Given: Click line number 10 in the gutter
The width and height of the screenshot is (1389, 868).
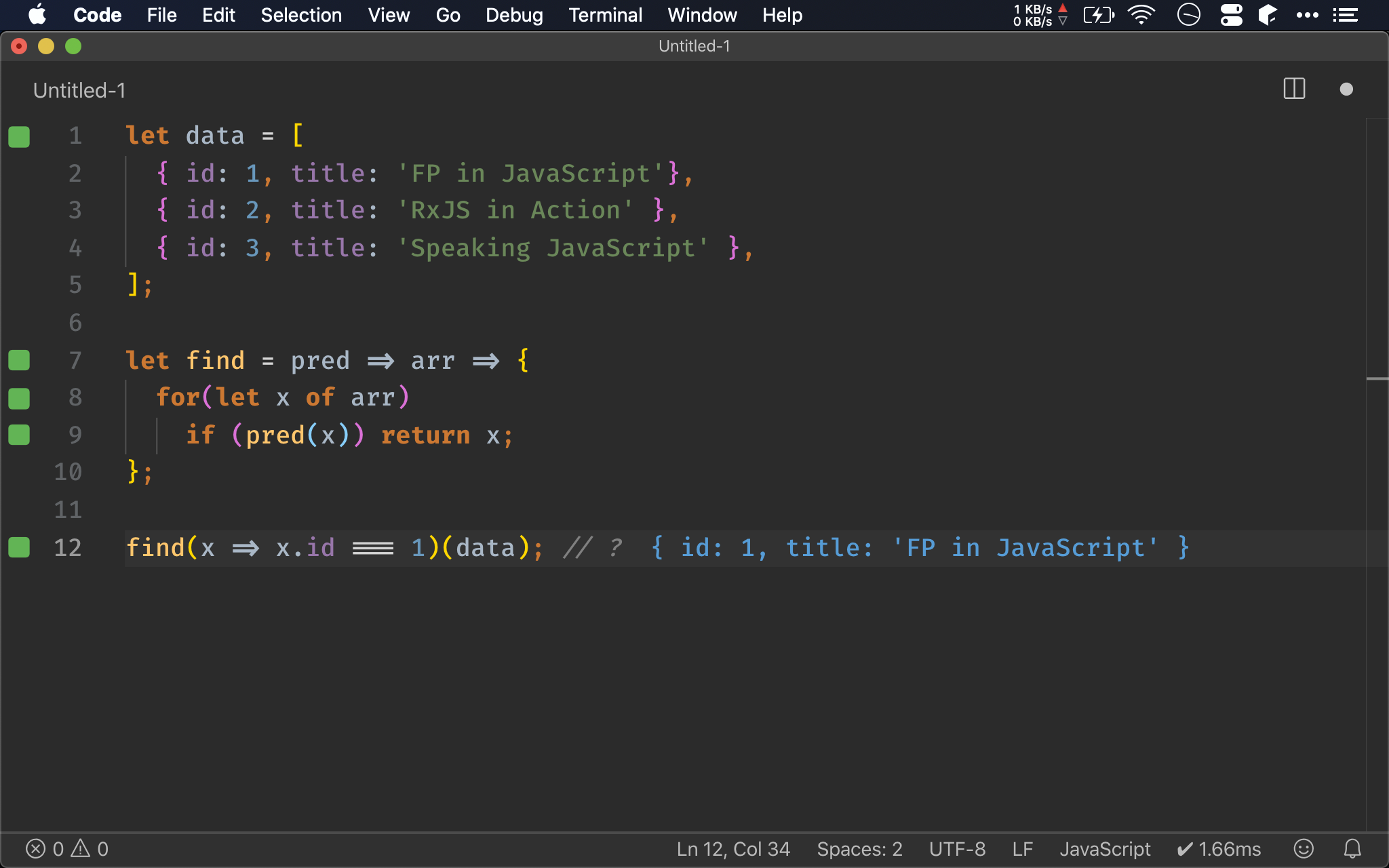Looking at the screenshot, I should click(x=68, y=472).
